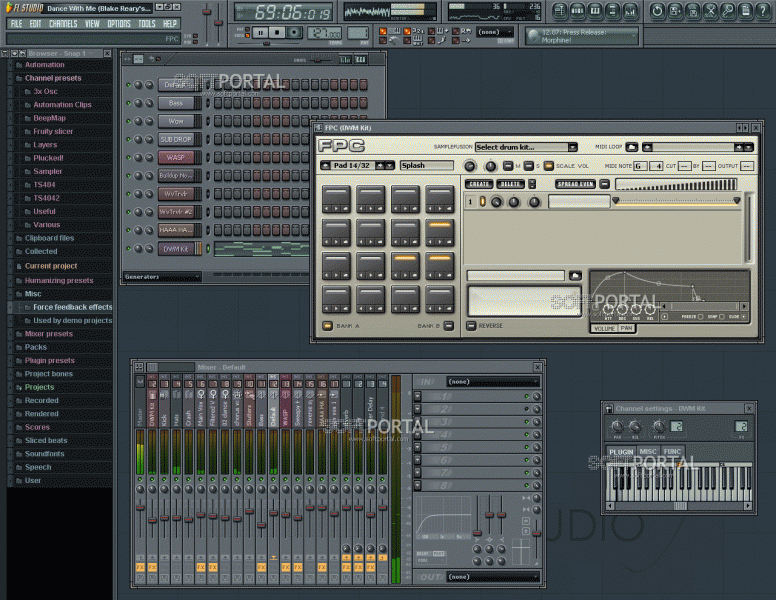This screenshot has width=776, height=600.
Task: Expand the Channel presets browser folder
Action: (x=52, y=78)
